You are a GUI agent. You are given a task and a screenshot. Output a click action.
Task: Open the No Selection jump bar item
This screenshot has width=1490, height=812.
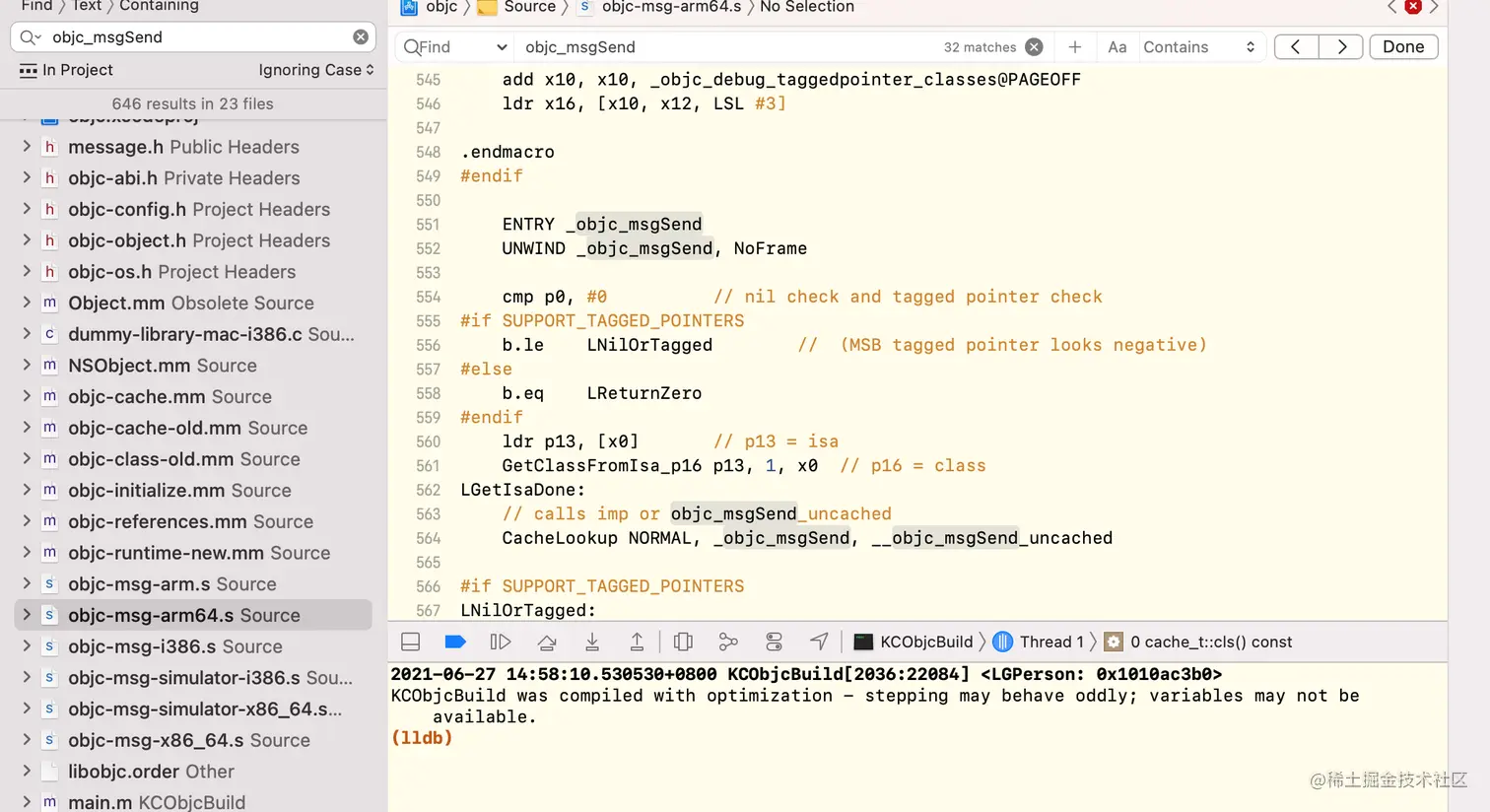click(807, 7)
